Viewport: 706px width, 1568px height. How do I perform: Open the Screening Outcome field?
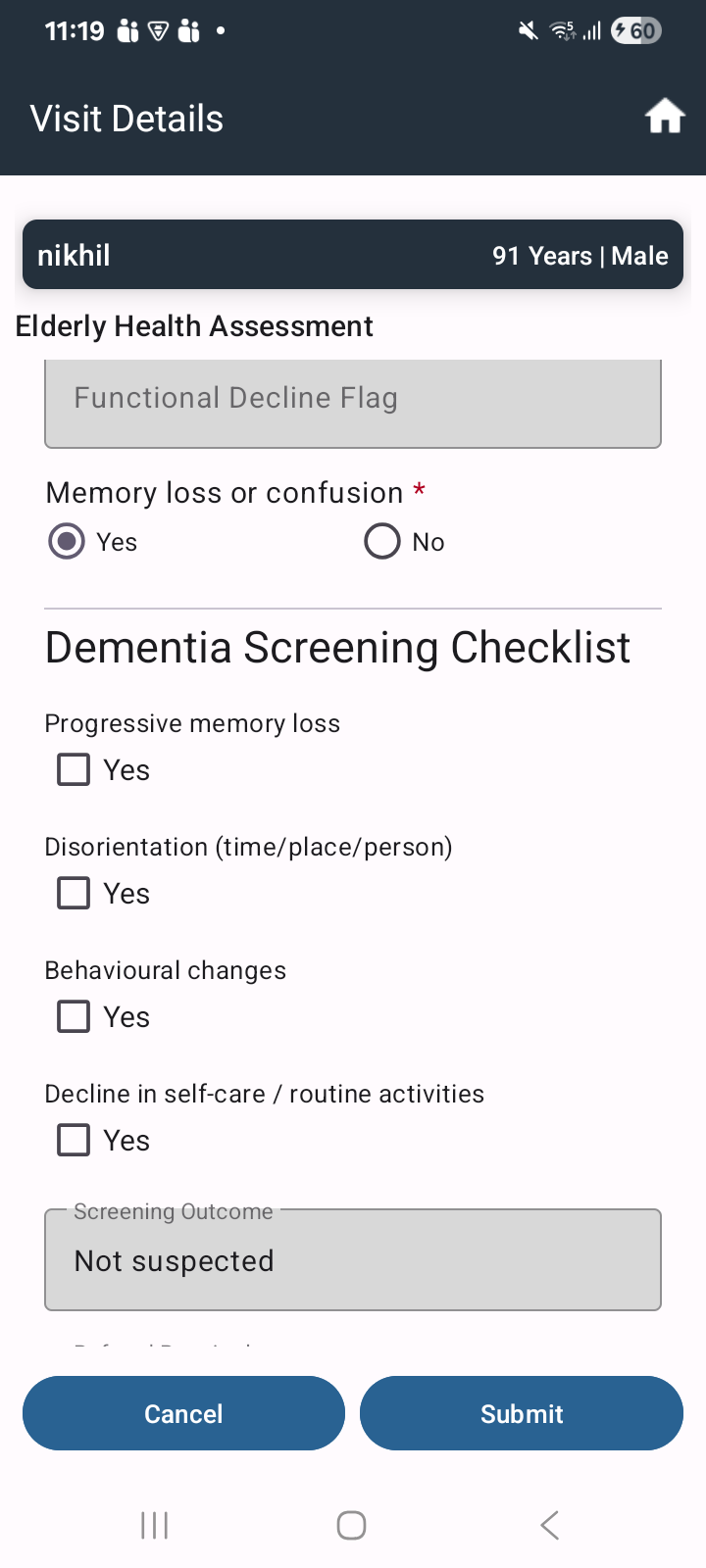pyautogui.click(x=353, y=1259)
